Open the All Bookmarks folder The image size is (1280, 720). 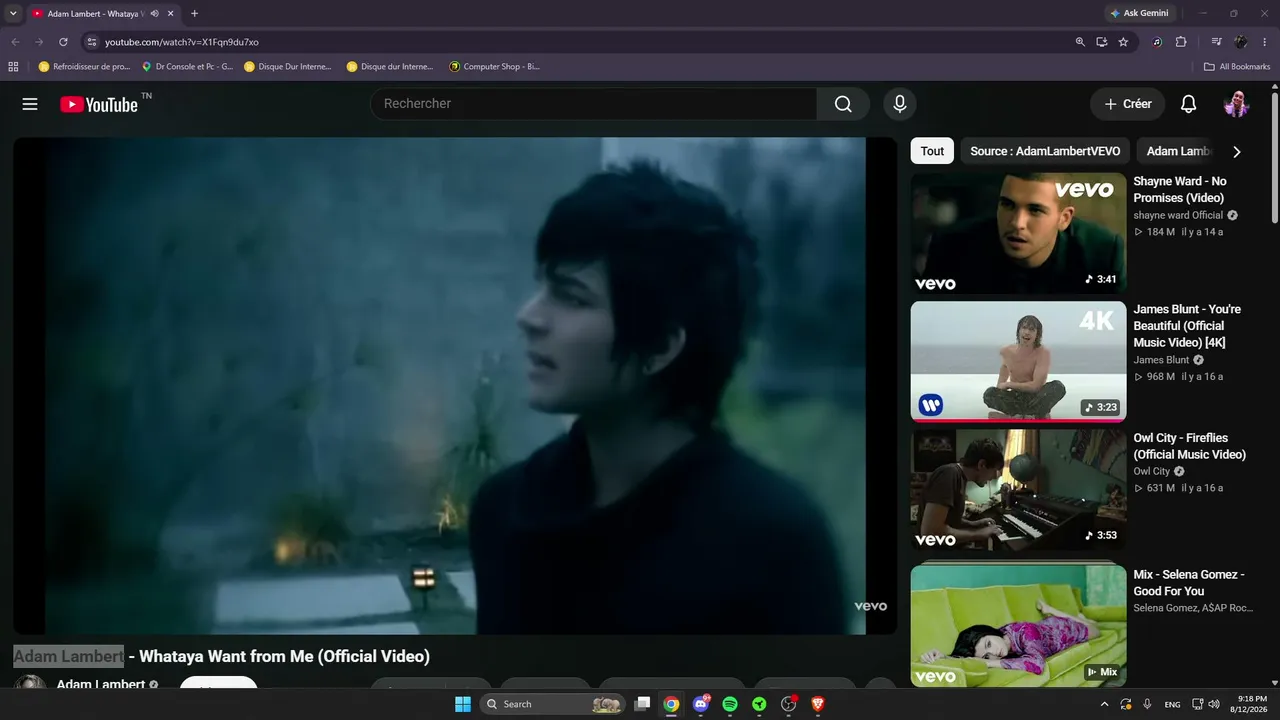(1237, 67)
